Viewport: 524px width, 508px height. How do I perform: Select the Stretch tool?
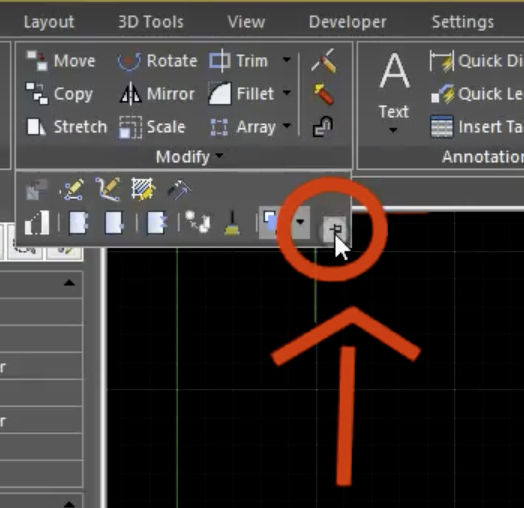coord(66,127)
